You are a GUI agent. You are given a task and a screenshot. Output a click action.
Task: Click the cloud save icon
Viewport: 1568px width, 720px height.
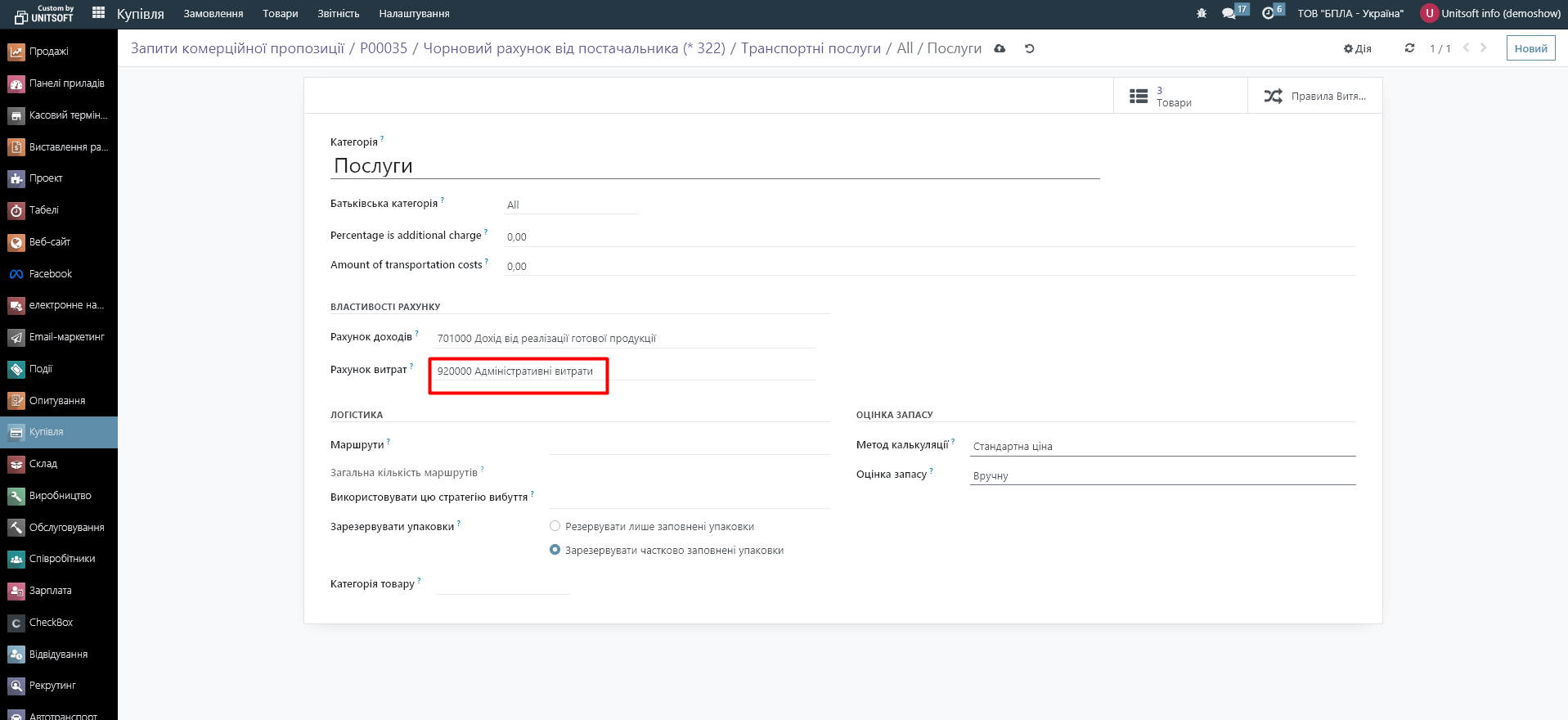1000,49
